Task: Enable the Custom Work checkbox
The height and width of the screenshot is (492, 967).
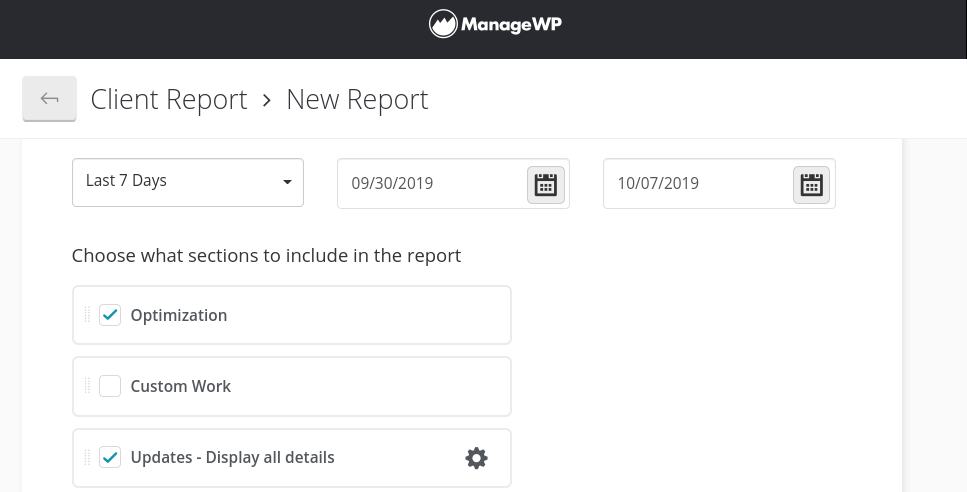Action: [x=110, y=386]
